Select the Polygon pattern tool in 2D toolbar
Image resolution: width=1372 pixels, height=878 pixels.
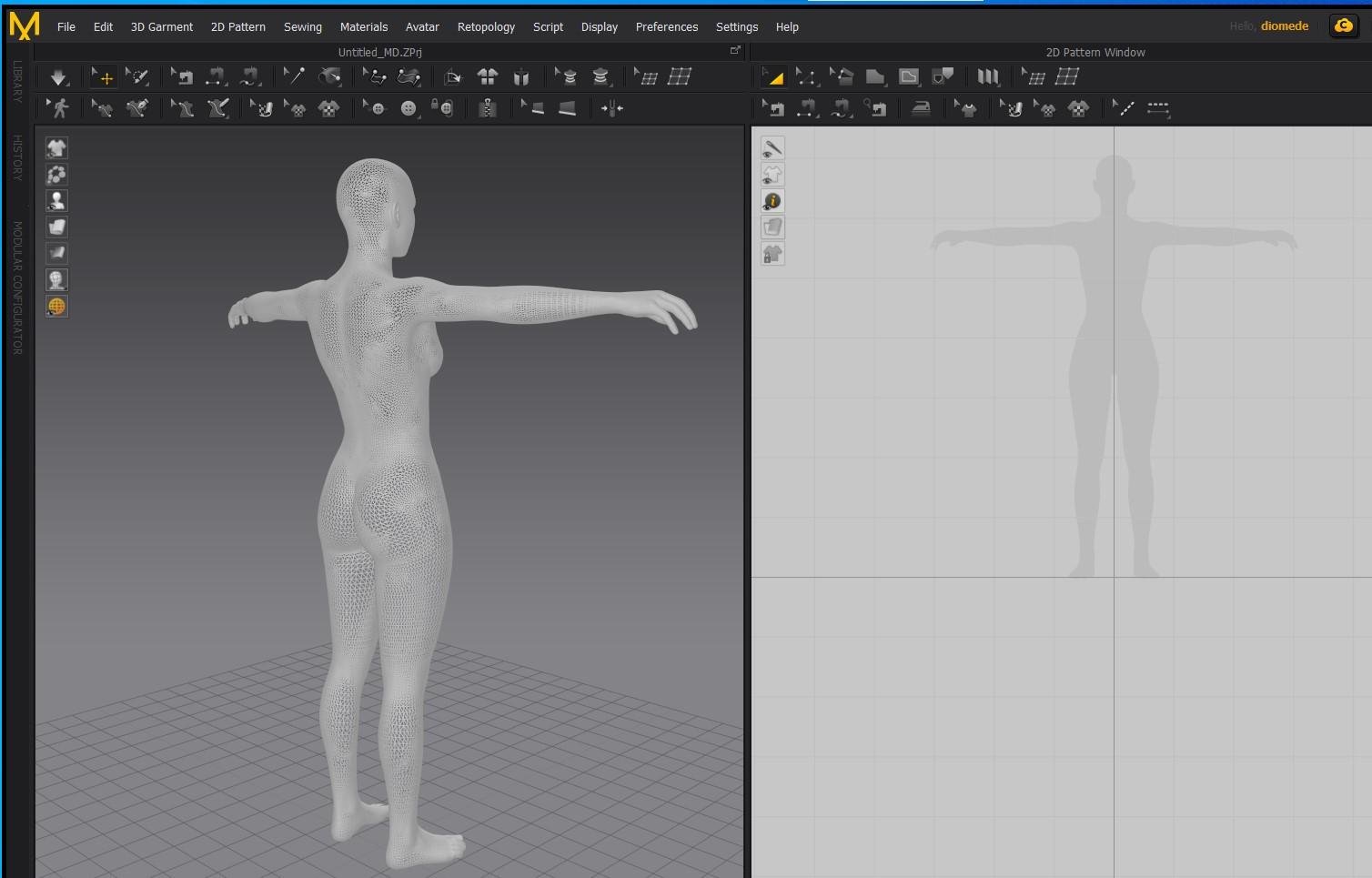pyautogui.click(x=874, y=77)
